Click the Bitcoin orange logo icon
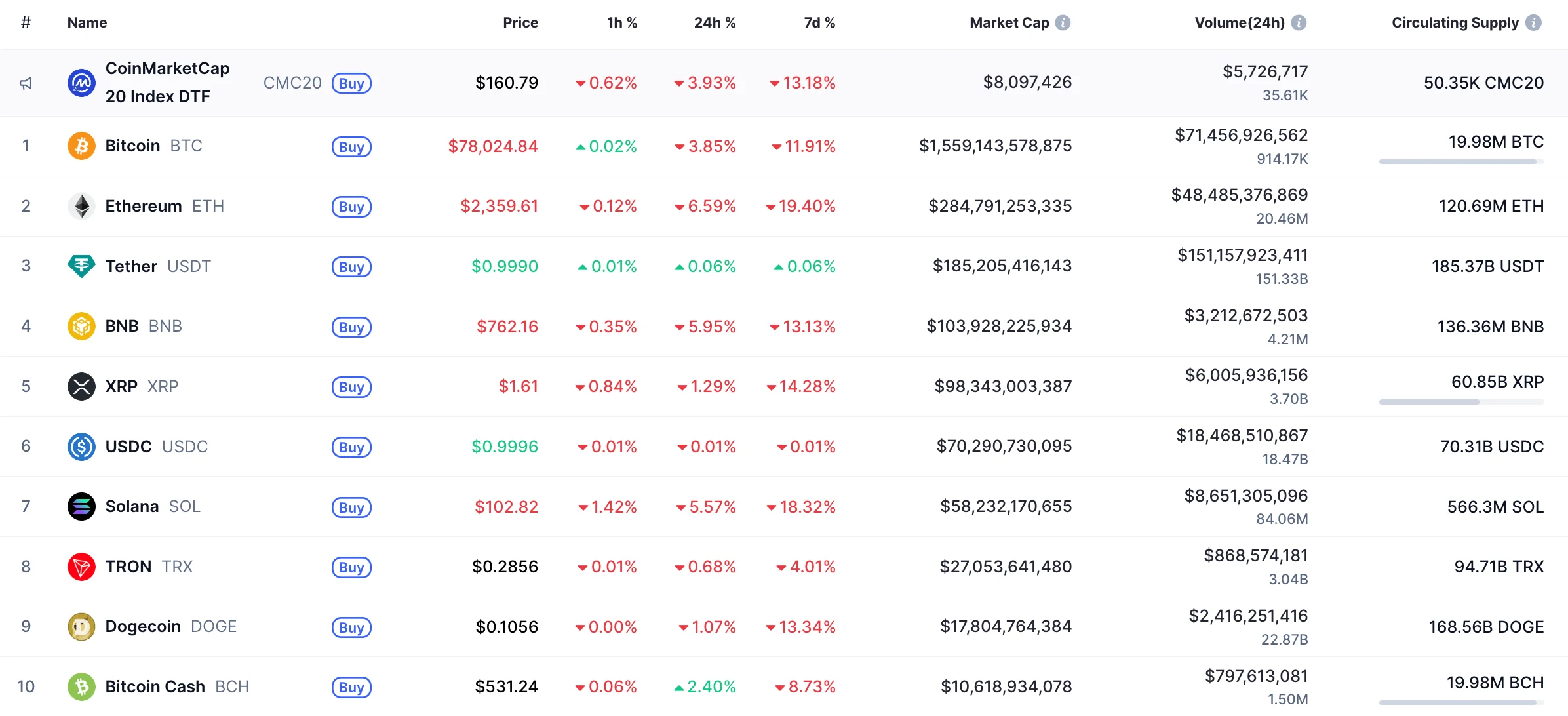 [x=81, y=146]
